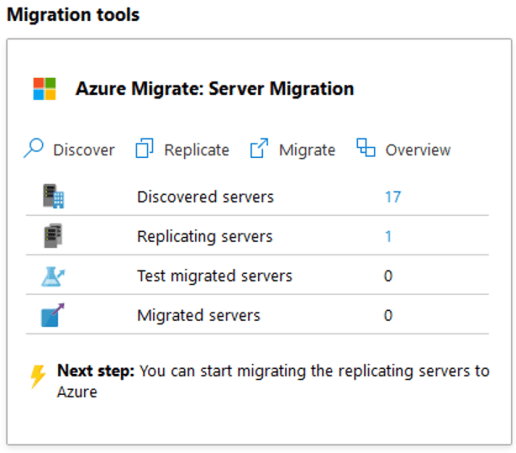
Task: Click the Test migrated servers flask icon
Action: [53, 276]
